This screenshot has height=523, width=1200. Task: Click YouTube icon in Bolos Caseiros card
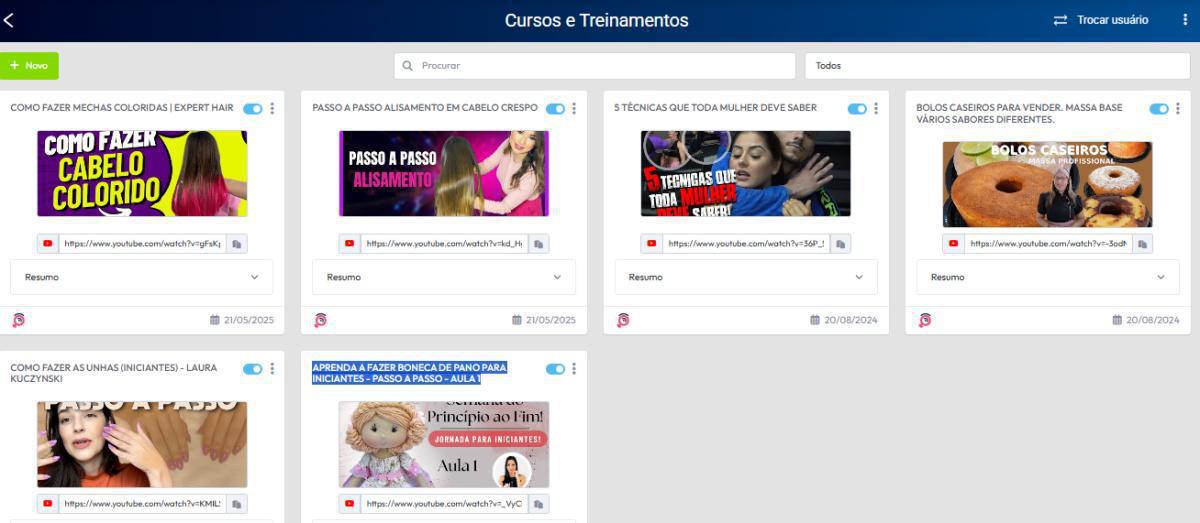953,243
